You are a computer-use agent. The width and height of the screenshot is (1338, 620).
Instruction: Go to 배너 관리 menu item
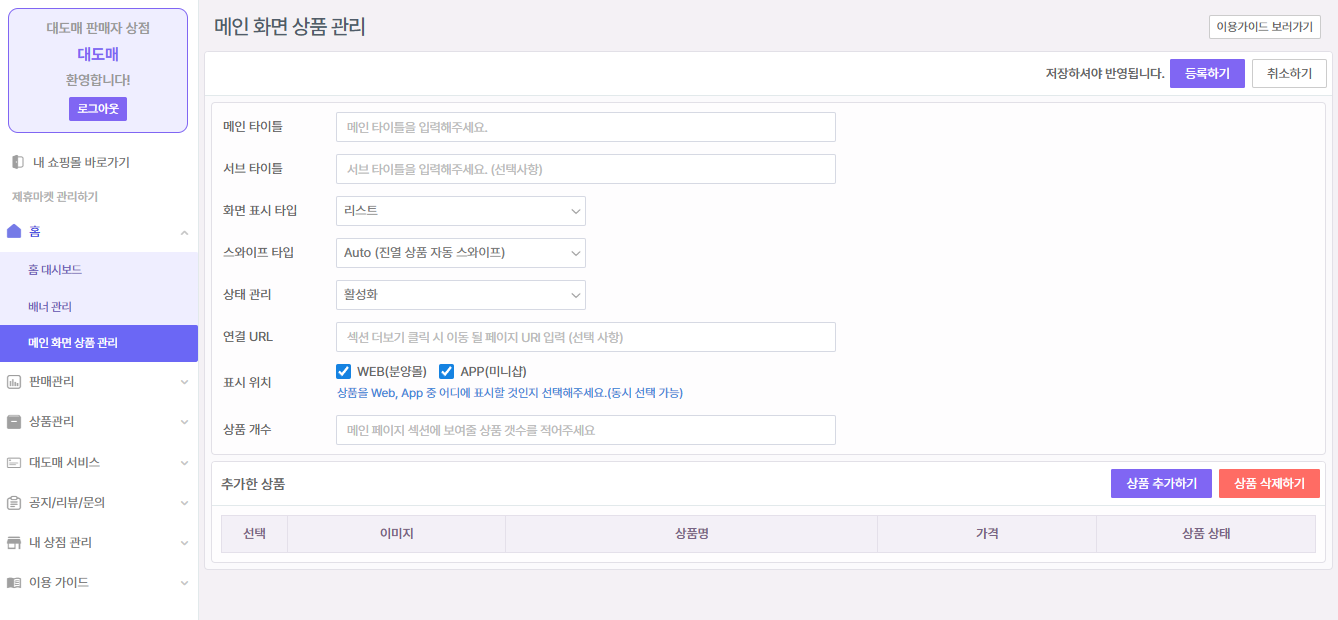click(50, 307)
